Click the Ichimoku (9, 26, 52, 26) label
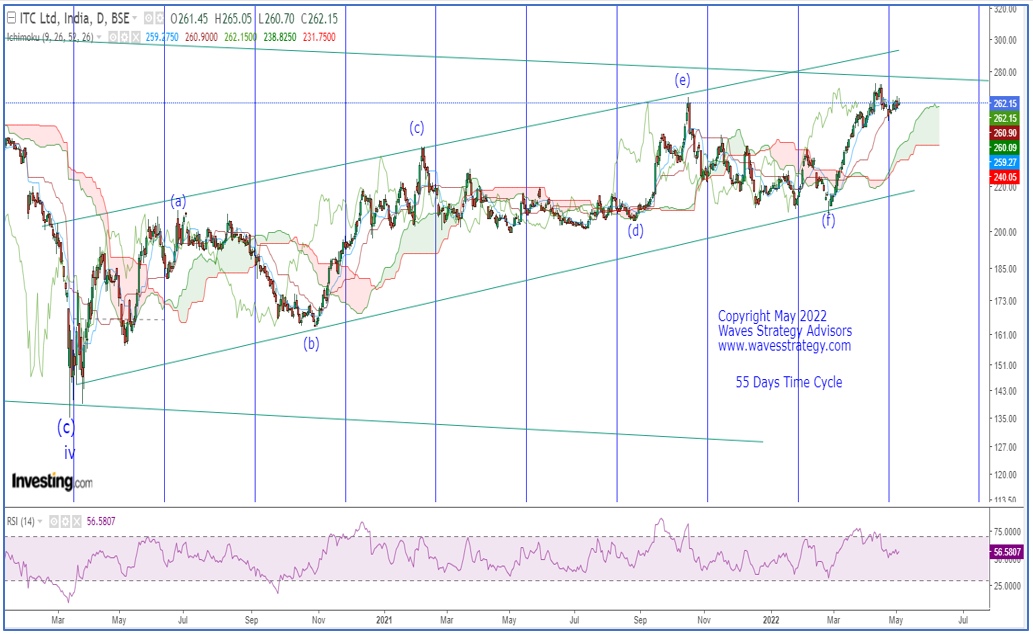The height and width of the screenshot is (634, 1033). [50, 37]
